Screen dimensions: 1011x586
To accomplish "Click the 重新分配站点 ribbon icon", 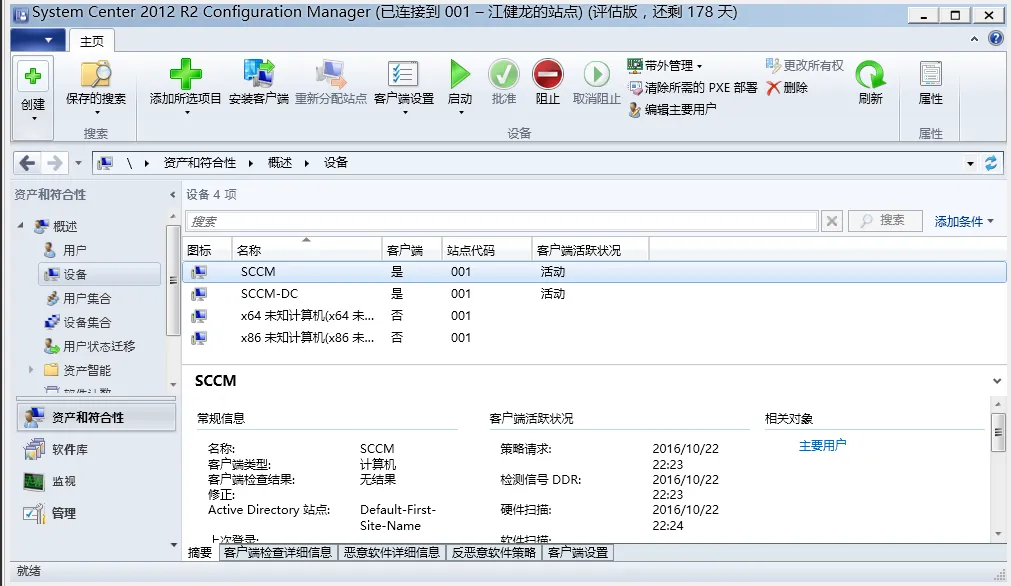I will point(331,73).
